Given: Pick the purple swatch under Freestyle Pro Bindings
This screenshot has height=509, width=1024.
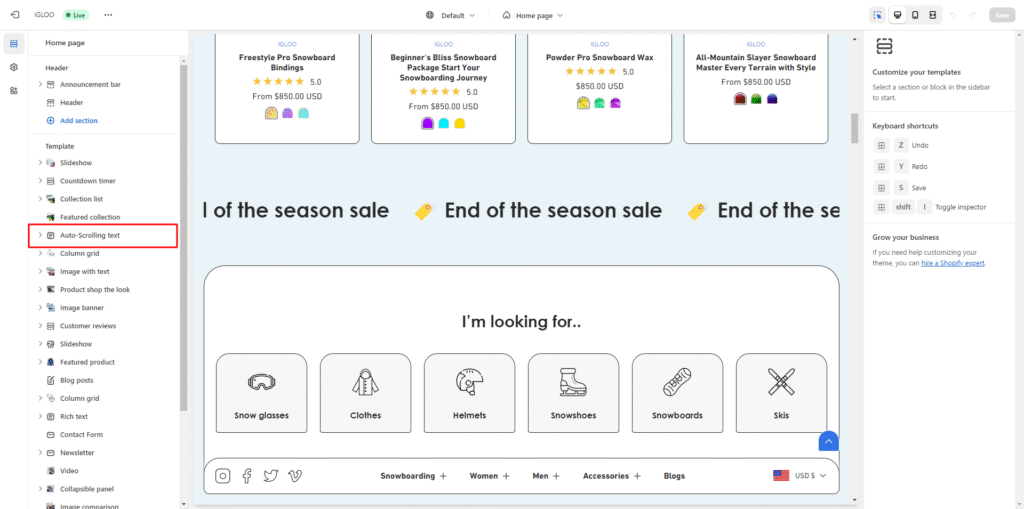Looking at the screenshot, I should (287, 113).
